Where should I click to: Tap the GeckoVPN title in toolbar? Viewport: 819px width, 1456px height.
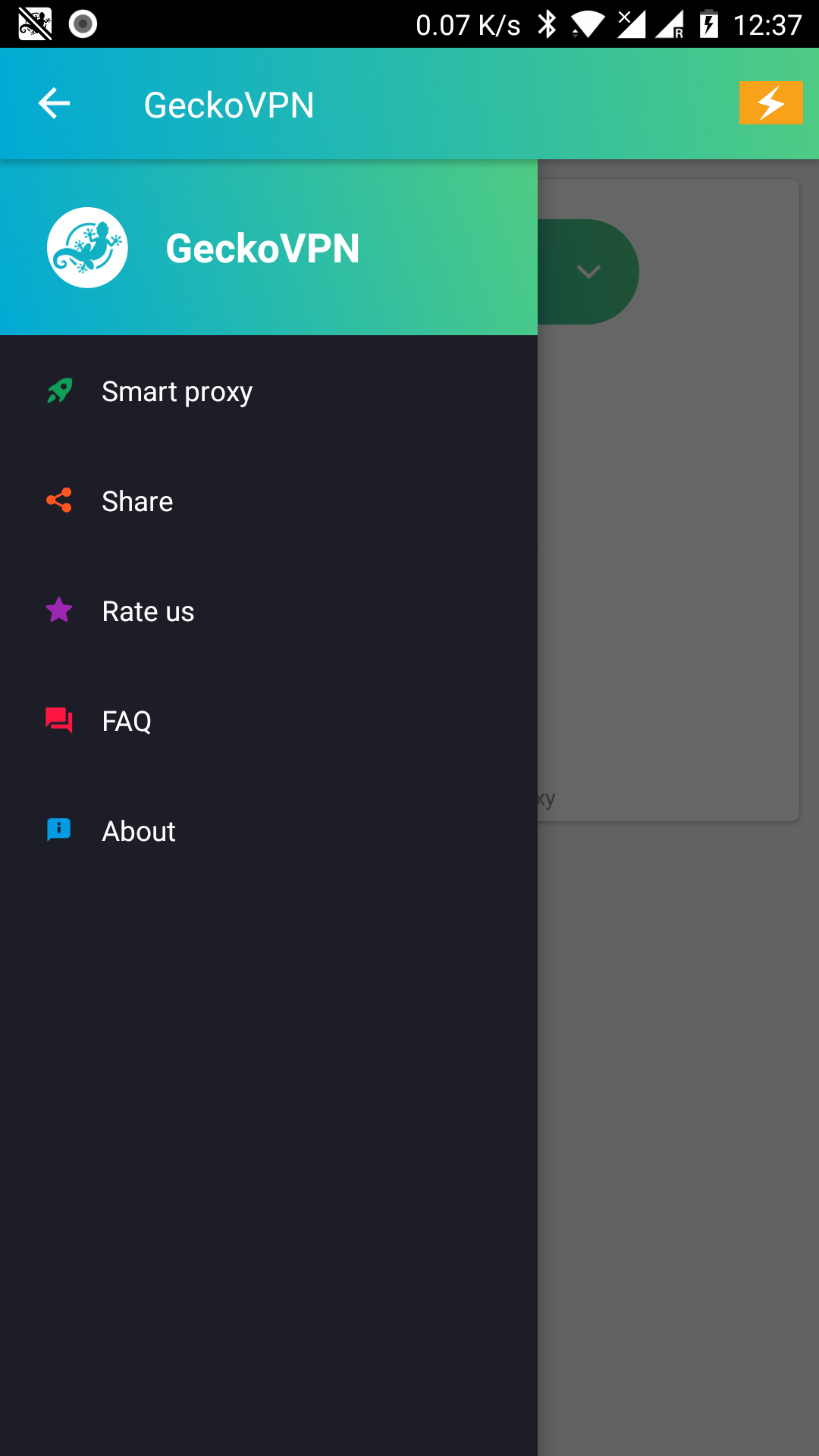[229, 105]
